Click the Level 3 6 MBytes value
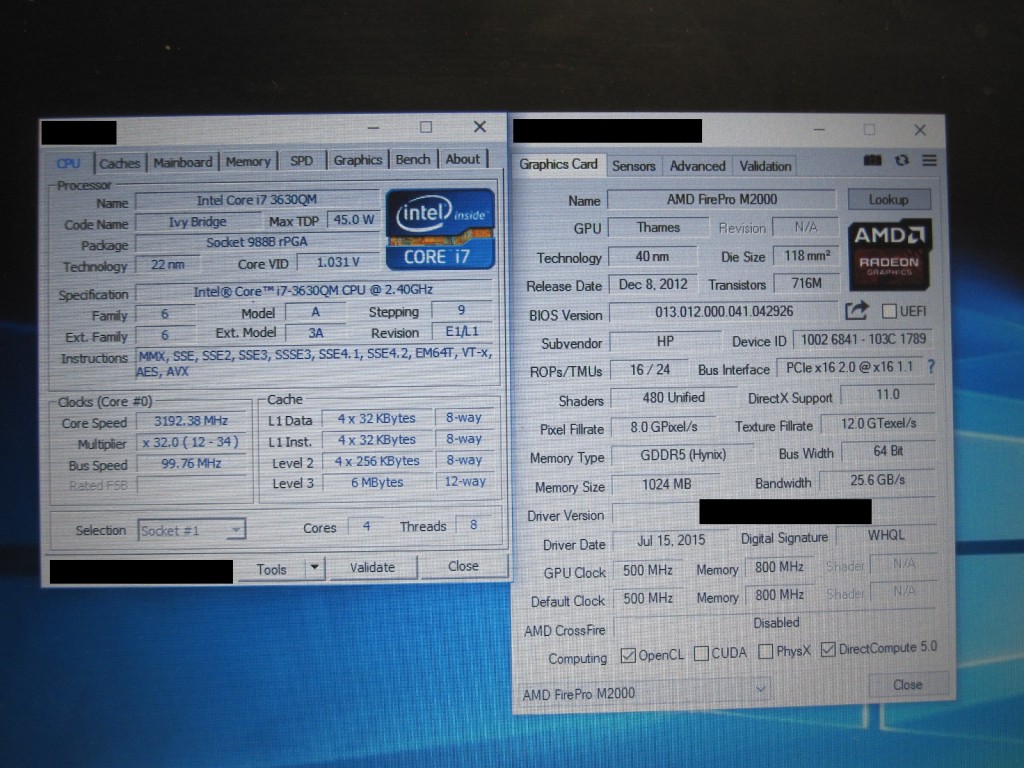This screenshot has width=1024, height=768. coord(377,483)
